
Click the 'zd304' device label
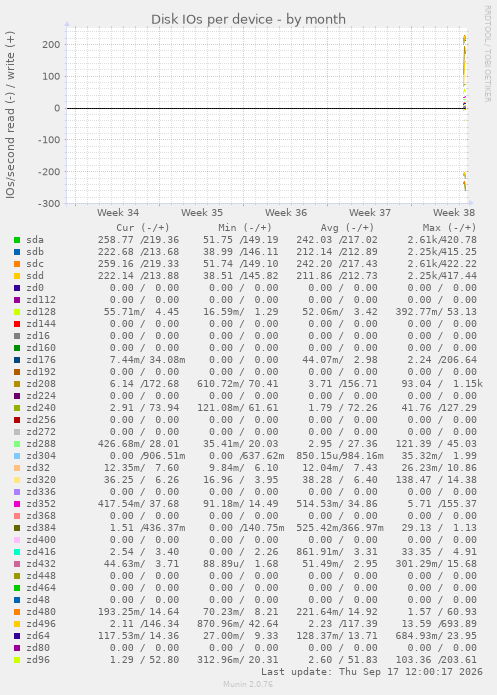coord(41,455)
